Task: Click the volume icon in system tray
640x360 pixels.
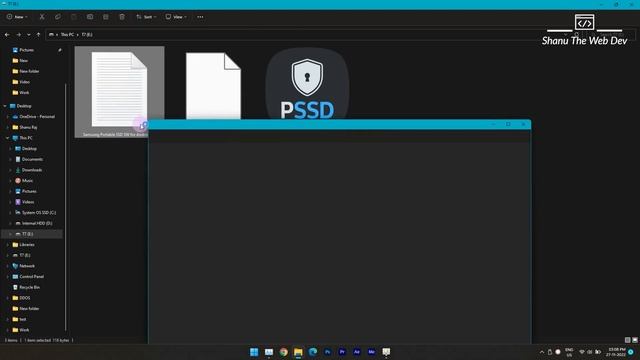Action: coord(590,352)
